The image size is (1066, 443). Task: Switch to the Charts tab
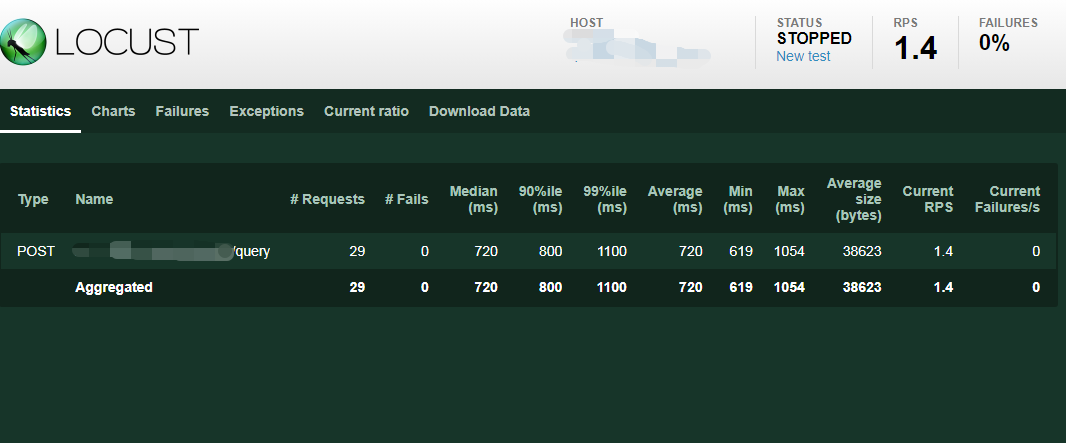[x=113, y=111]
